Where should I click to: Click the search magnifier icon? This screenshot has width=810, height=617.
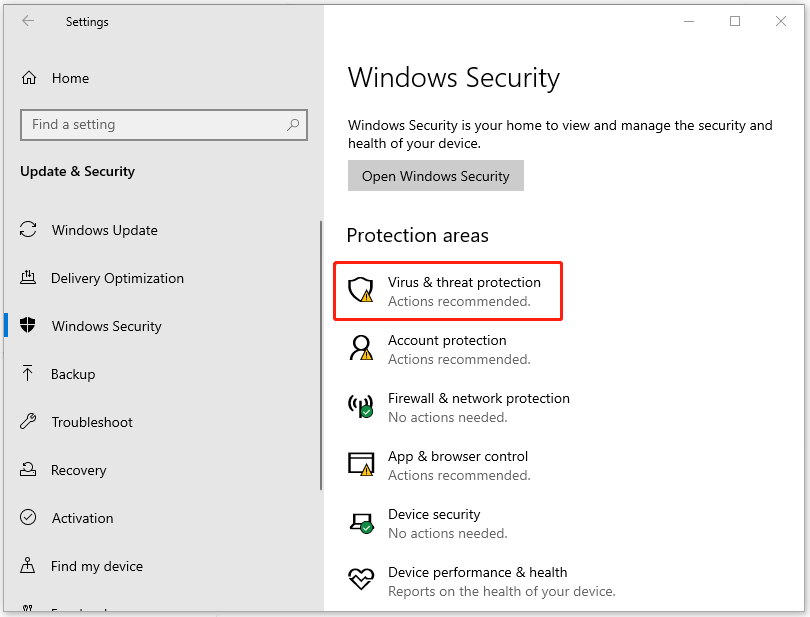pos(293,125)
